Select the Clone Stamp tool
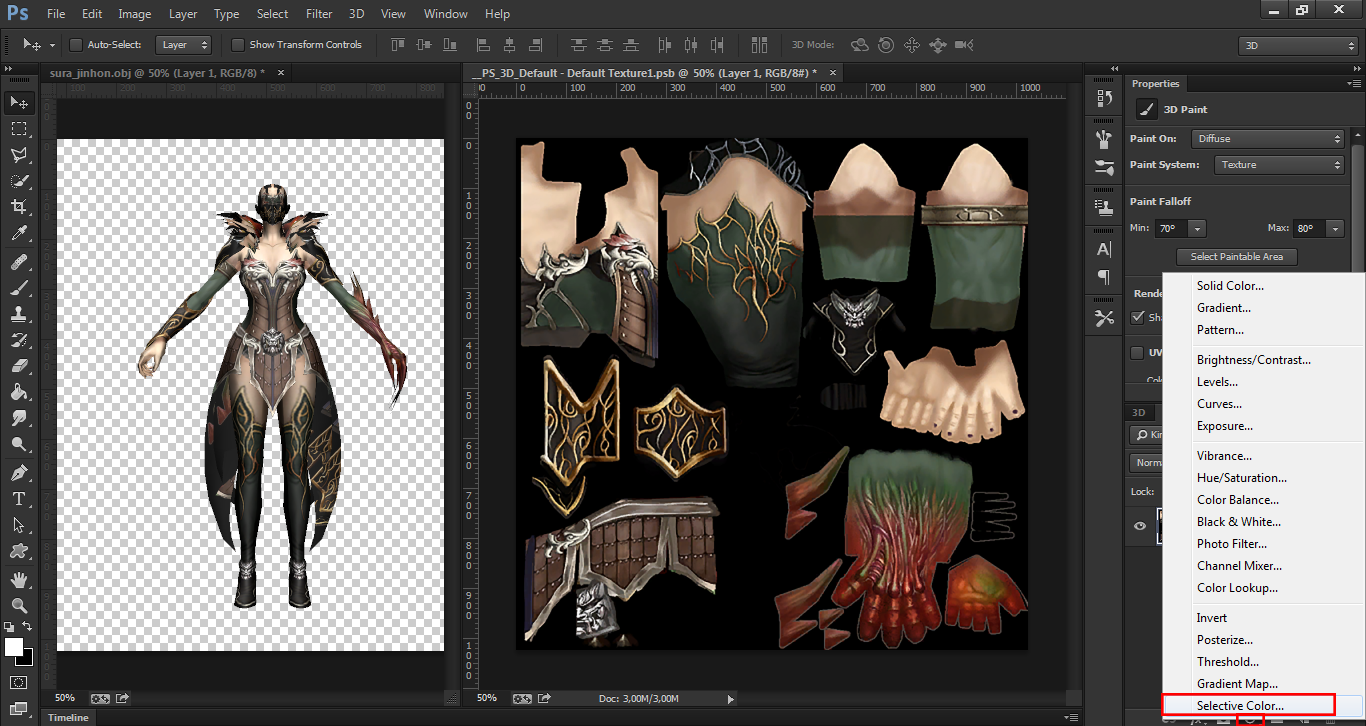This screenshot has width=1366, height=726. coord(19,314)
